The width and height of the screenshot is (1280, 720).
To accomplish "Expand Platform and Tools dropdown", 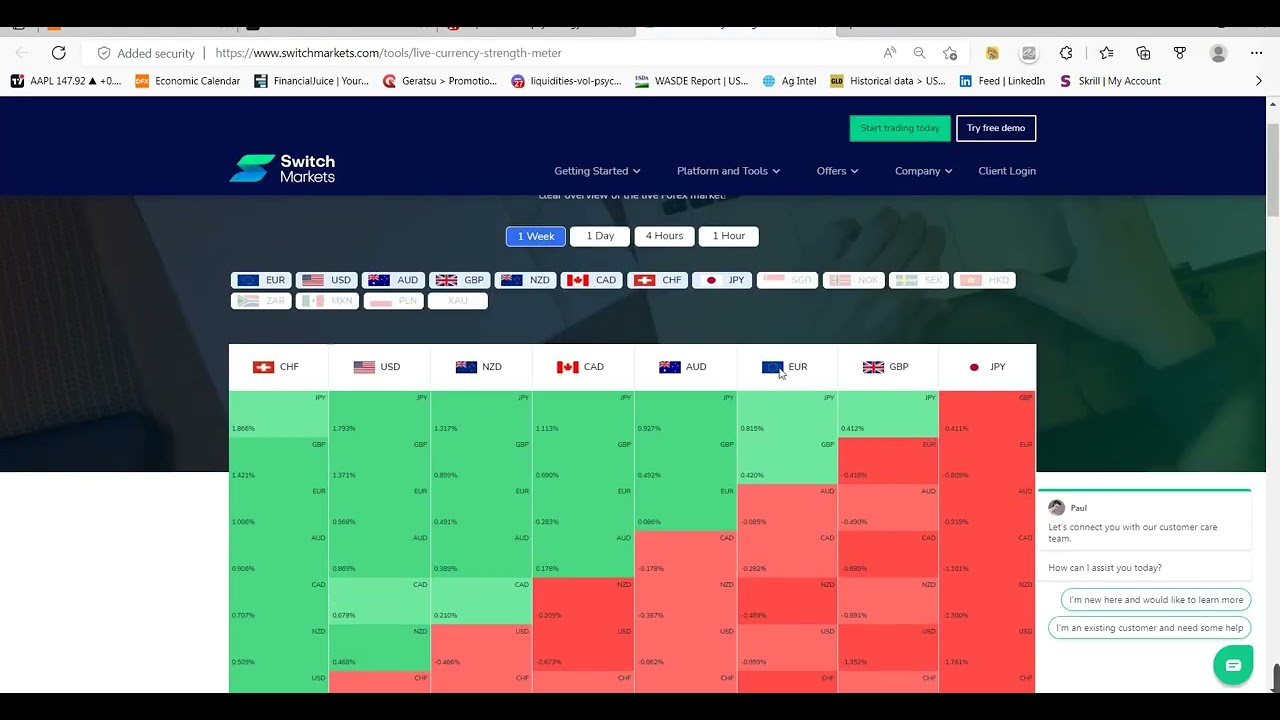I will pos(728,171).
